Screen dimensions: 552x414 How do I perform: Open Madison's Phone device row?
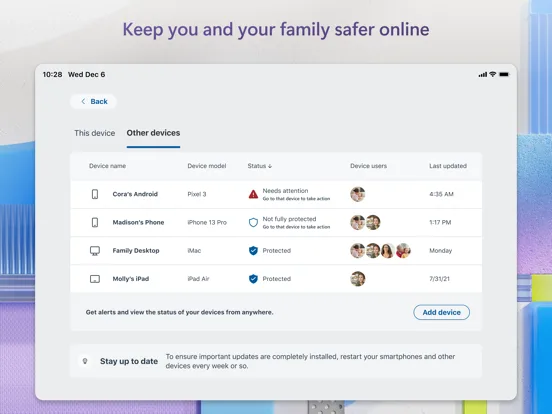click(276, 222)
